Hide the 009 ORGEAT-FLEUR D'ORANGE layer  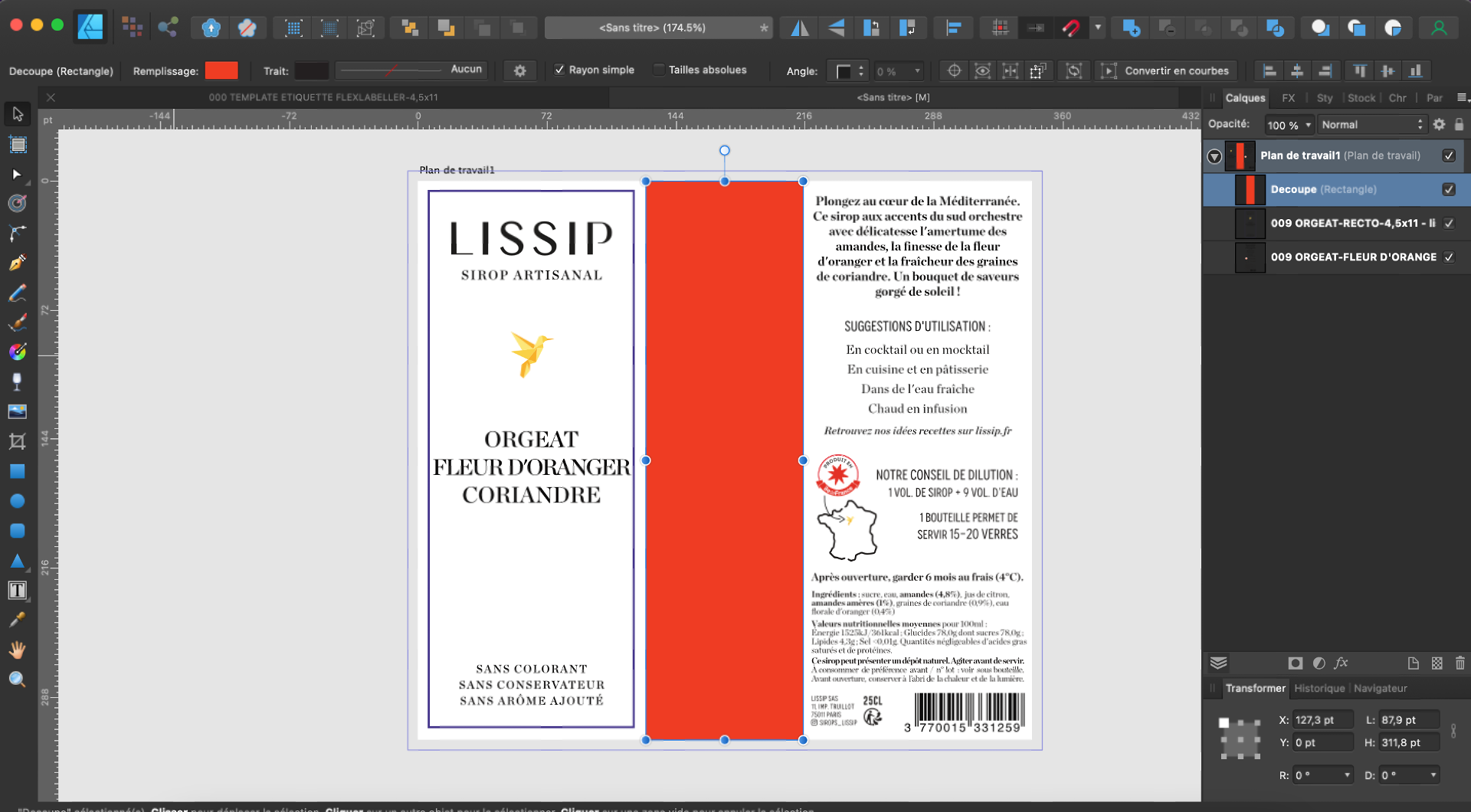tap(1449, 257)
